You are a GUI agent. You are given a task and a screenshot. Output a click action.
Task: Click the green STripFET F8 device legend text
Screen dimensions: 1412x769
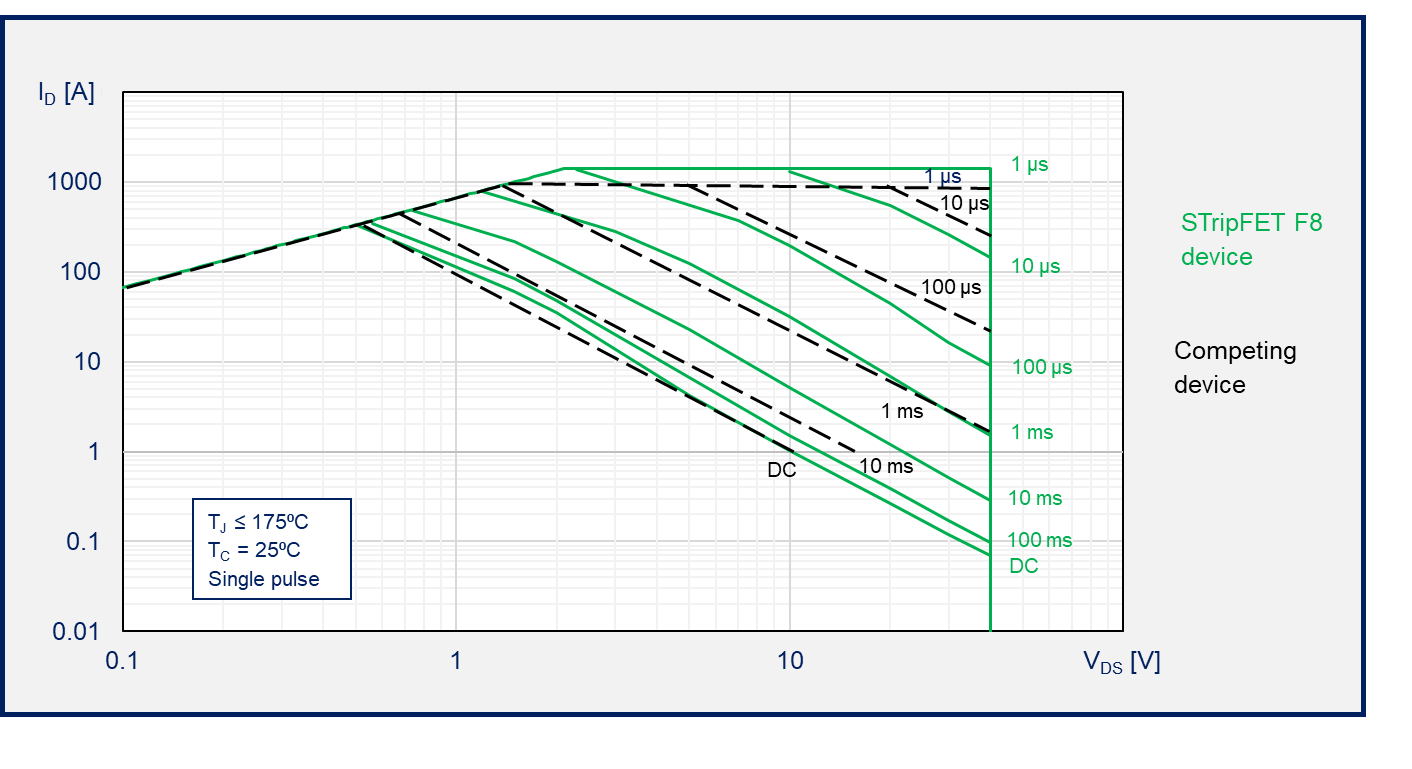pos(1251,239)
